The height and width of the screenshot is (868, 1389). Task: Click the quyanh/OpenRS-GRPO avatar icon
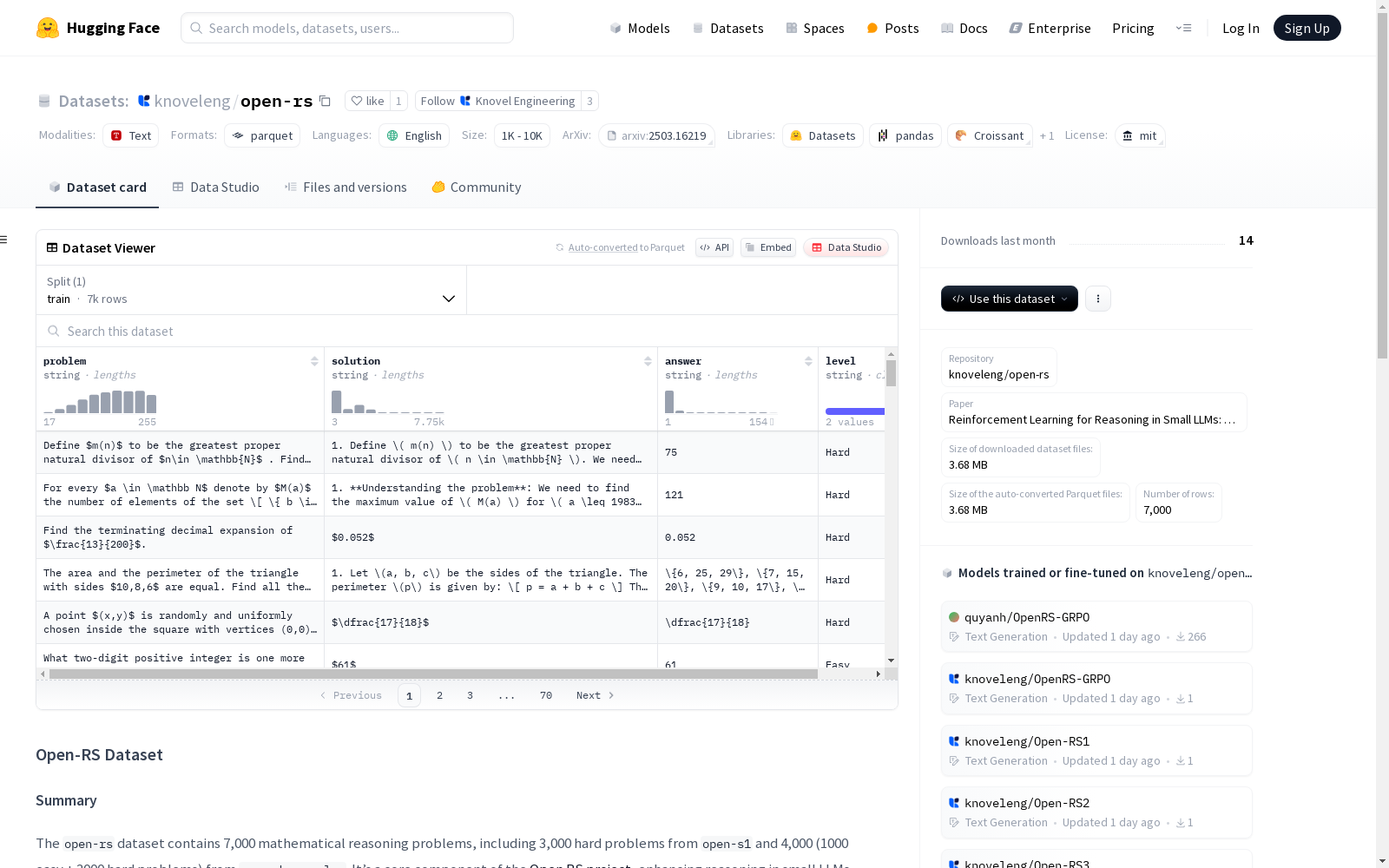click(x=954, y=617)
